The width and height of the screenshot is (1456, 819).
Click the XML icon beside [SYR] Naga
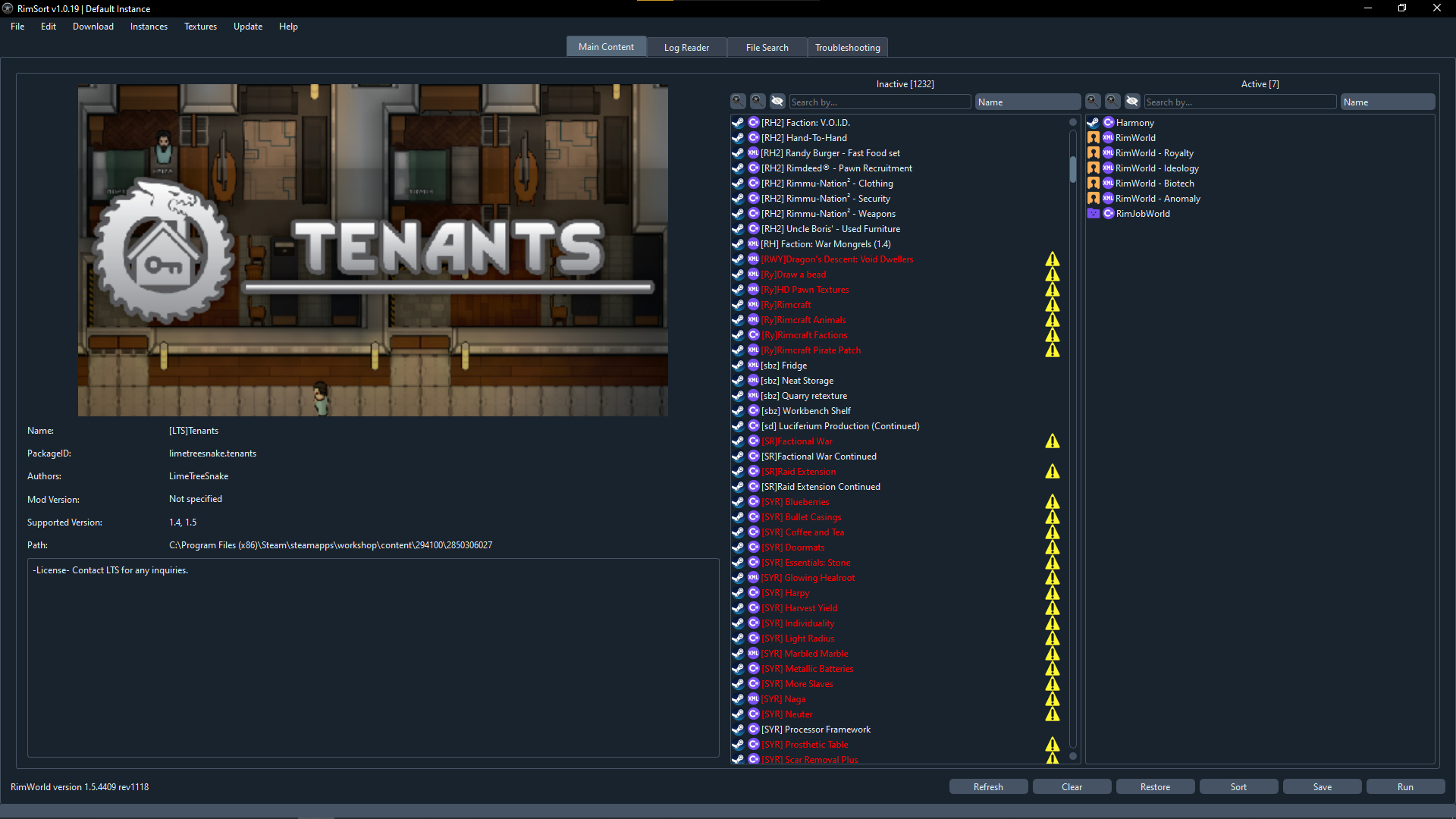pyautogui.click(x=754, y=698)
